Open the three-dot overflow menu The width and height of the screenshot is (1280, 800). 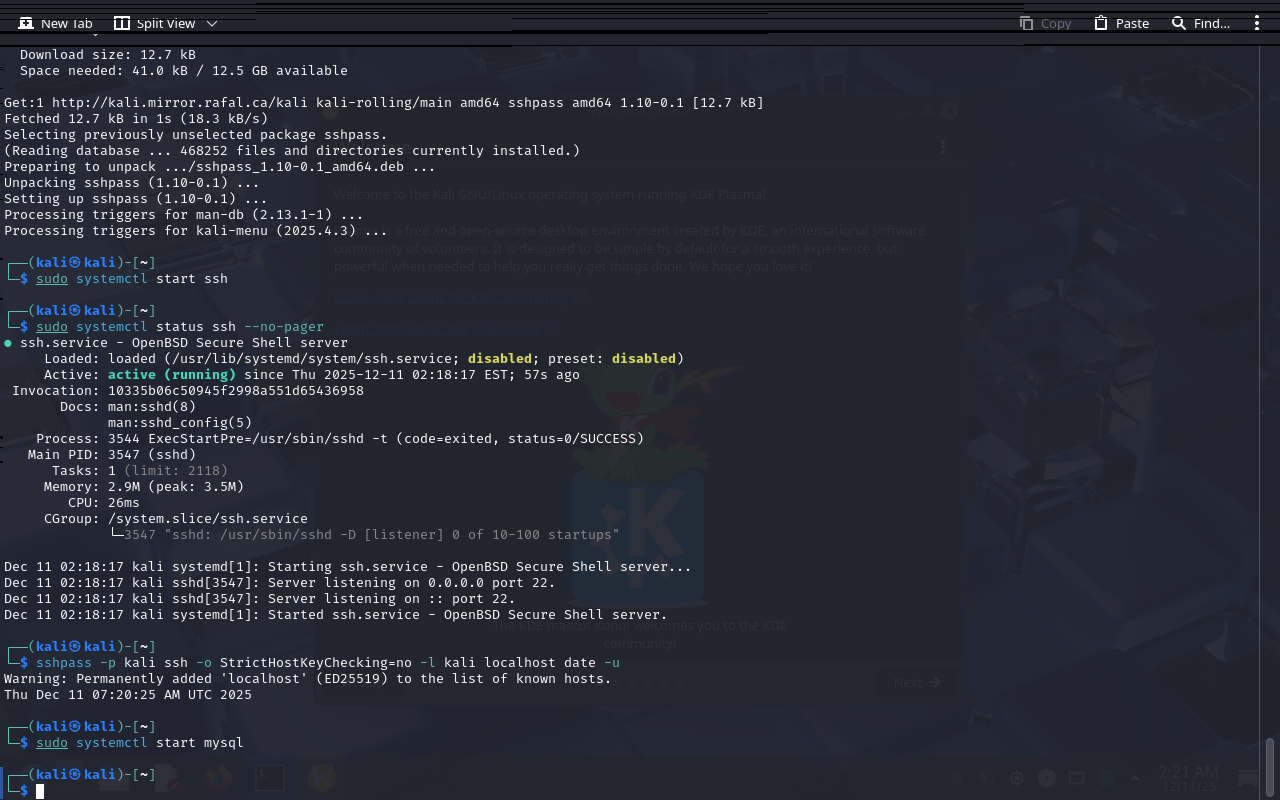point(1257,23)
